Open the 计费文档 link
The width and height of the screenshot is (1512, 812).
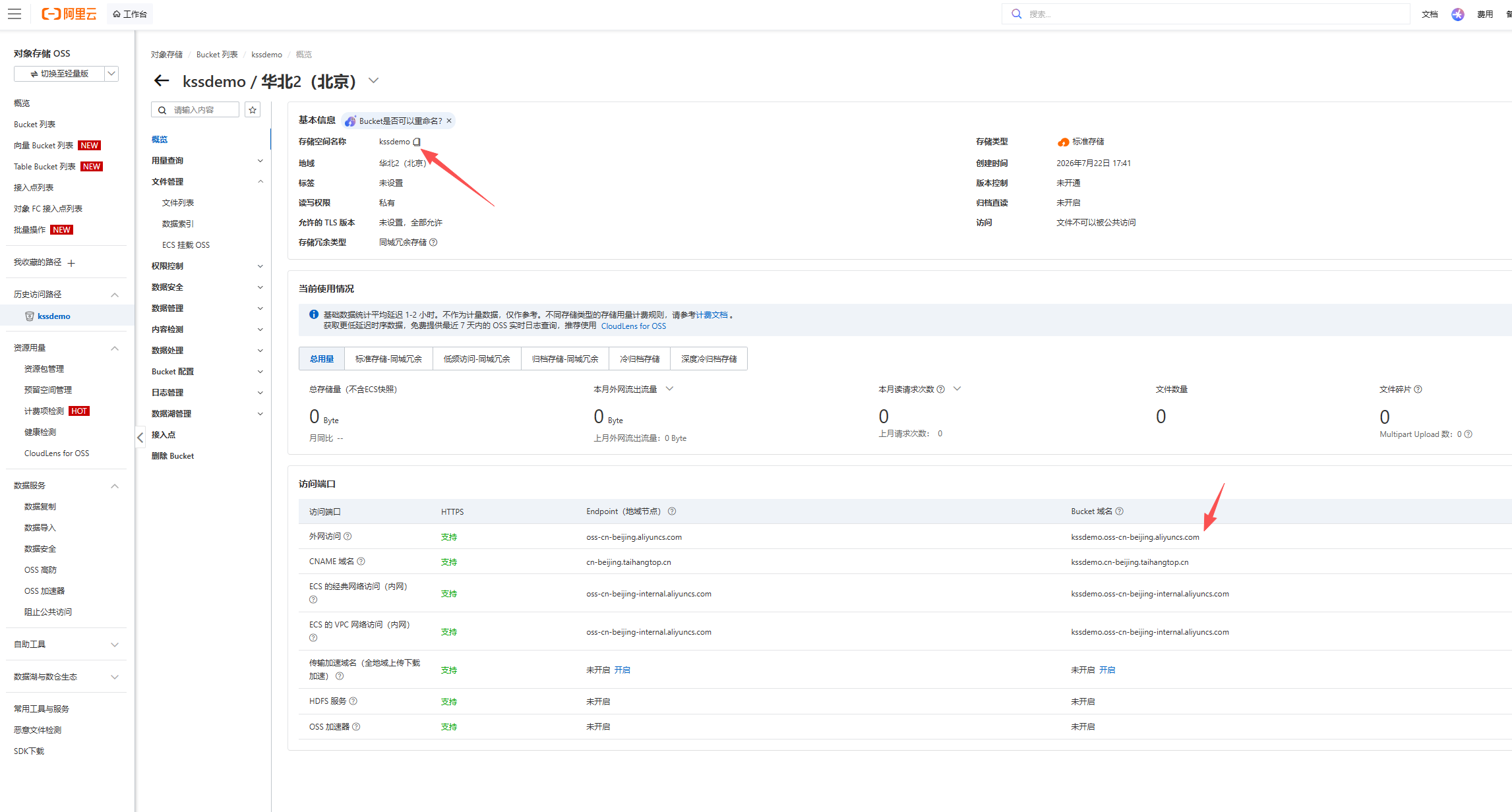coord(712,315)
